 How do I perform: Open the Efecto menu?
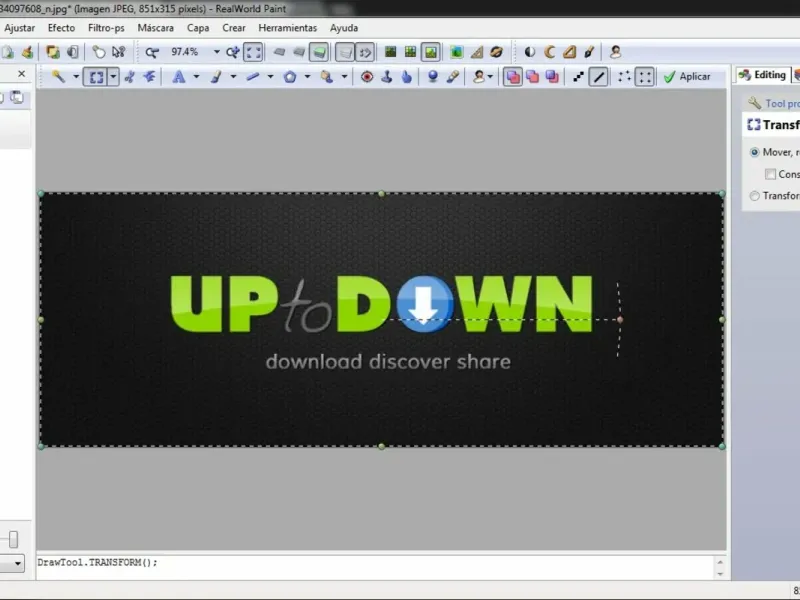(x=61, y=28)
